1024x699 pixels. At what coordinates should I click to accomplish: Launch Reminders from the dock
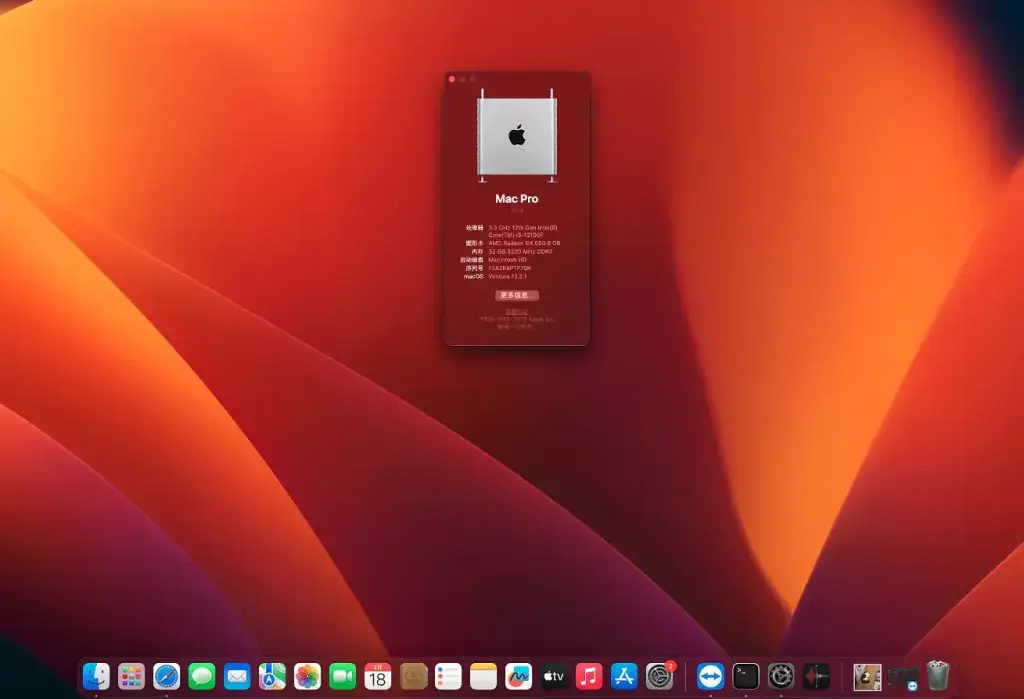(x=449, y=677)
